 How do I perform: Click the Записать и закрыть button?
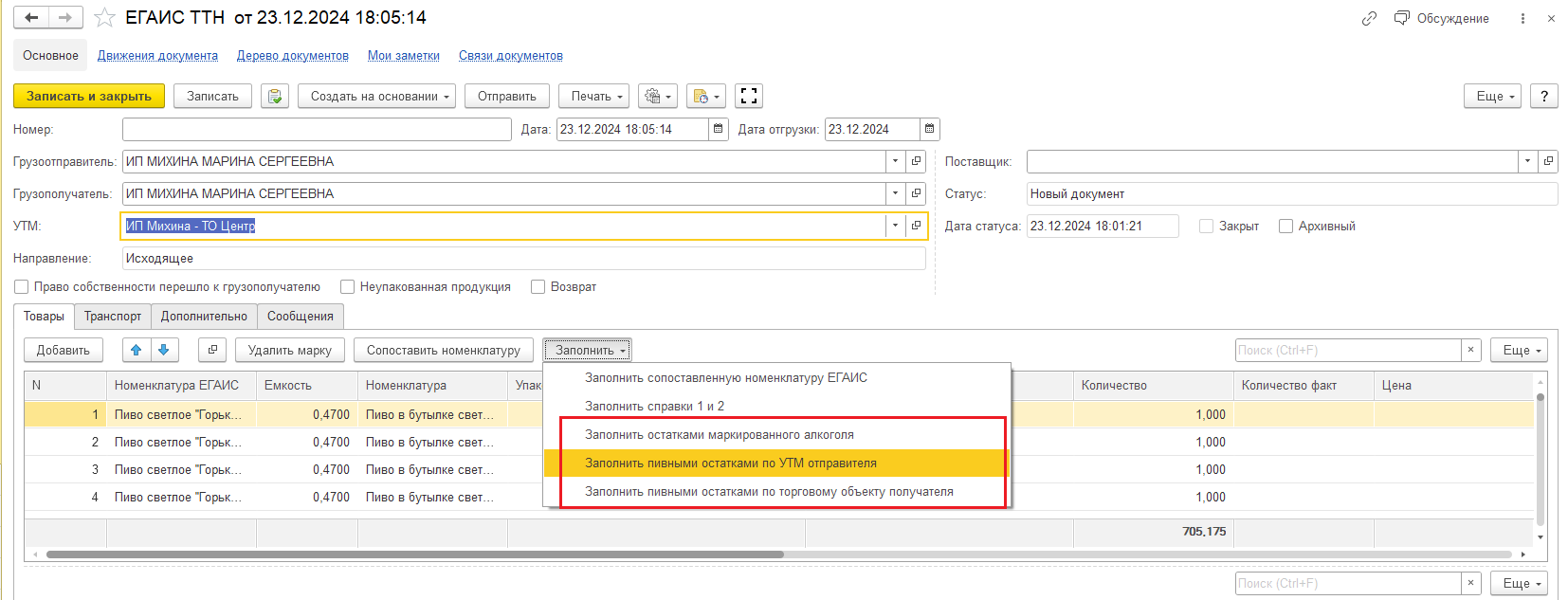coord(89,96)
